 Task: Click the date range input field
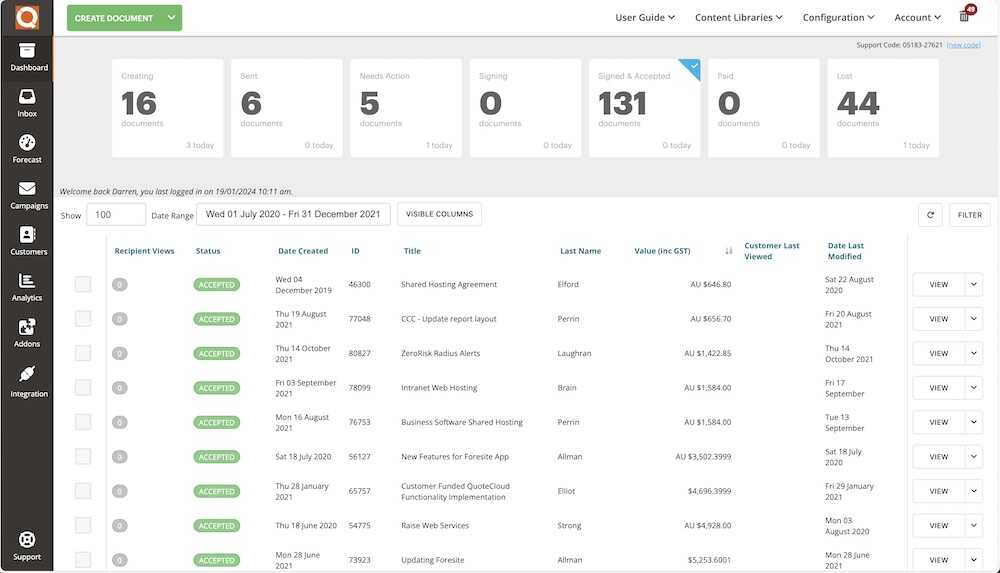coord(293,214)
